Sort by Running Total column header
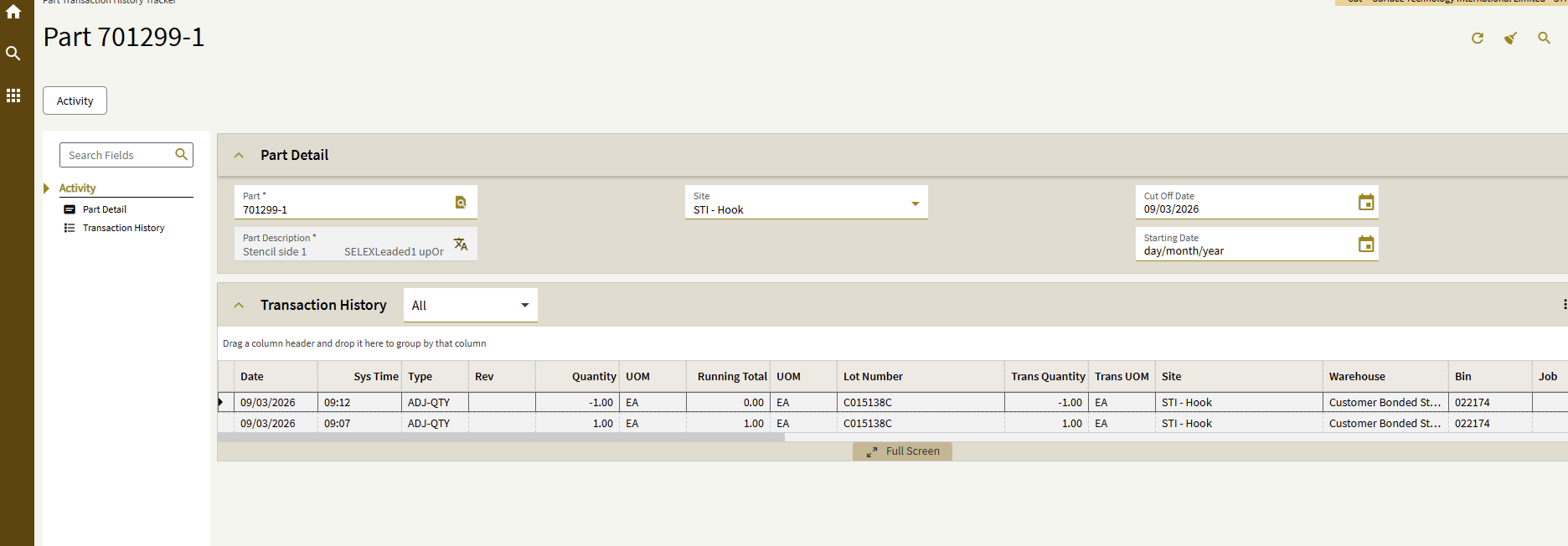The height and width of the screenshot is (546, 1568). coord(729,377)
